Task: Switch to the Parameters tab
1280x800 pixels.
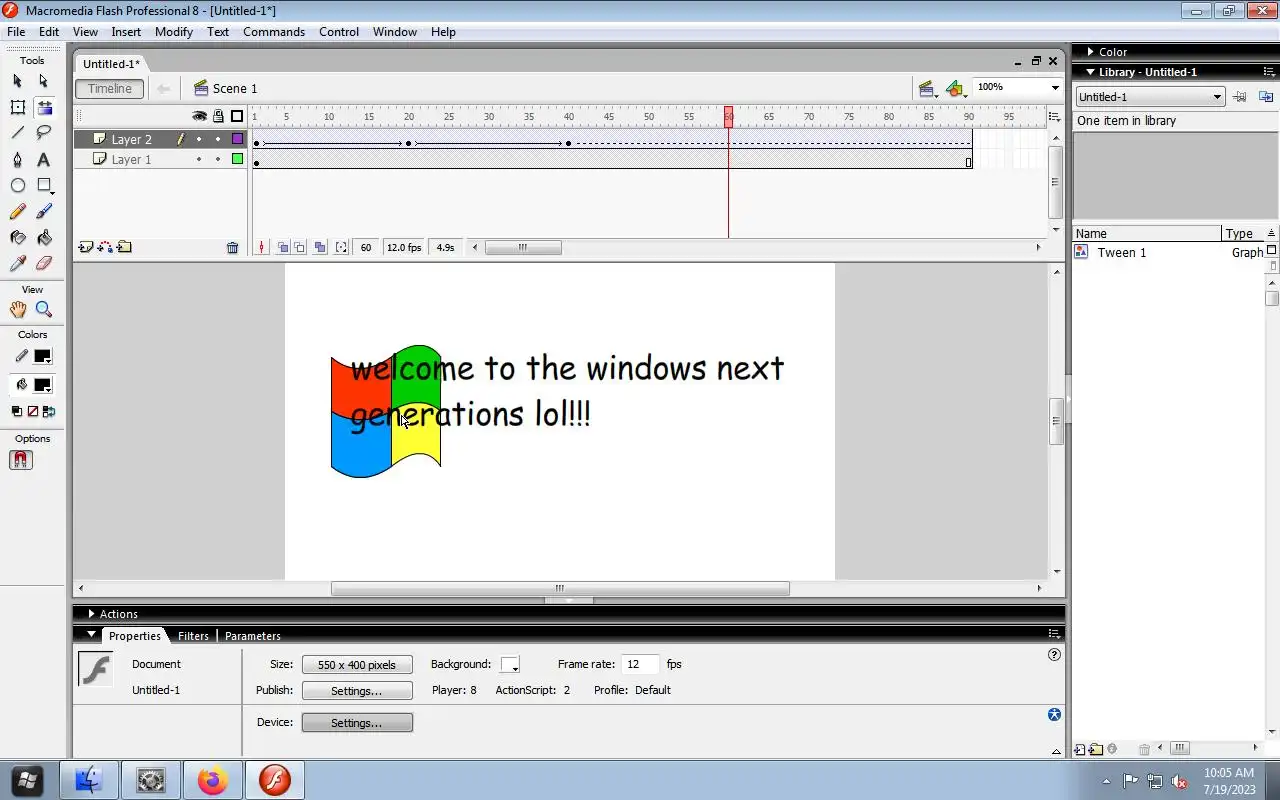Action: (253, 636)
